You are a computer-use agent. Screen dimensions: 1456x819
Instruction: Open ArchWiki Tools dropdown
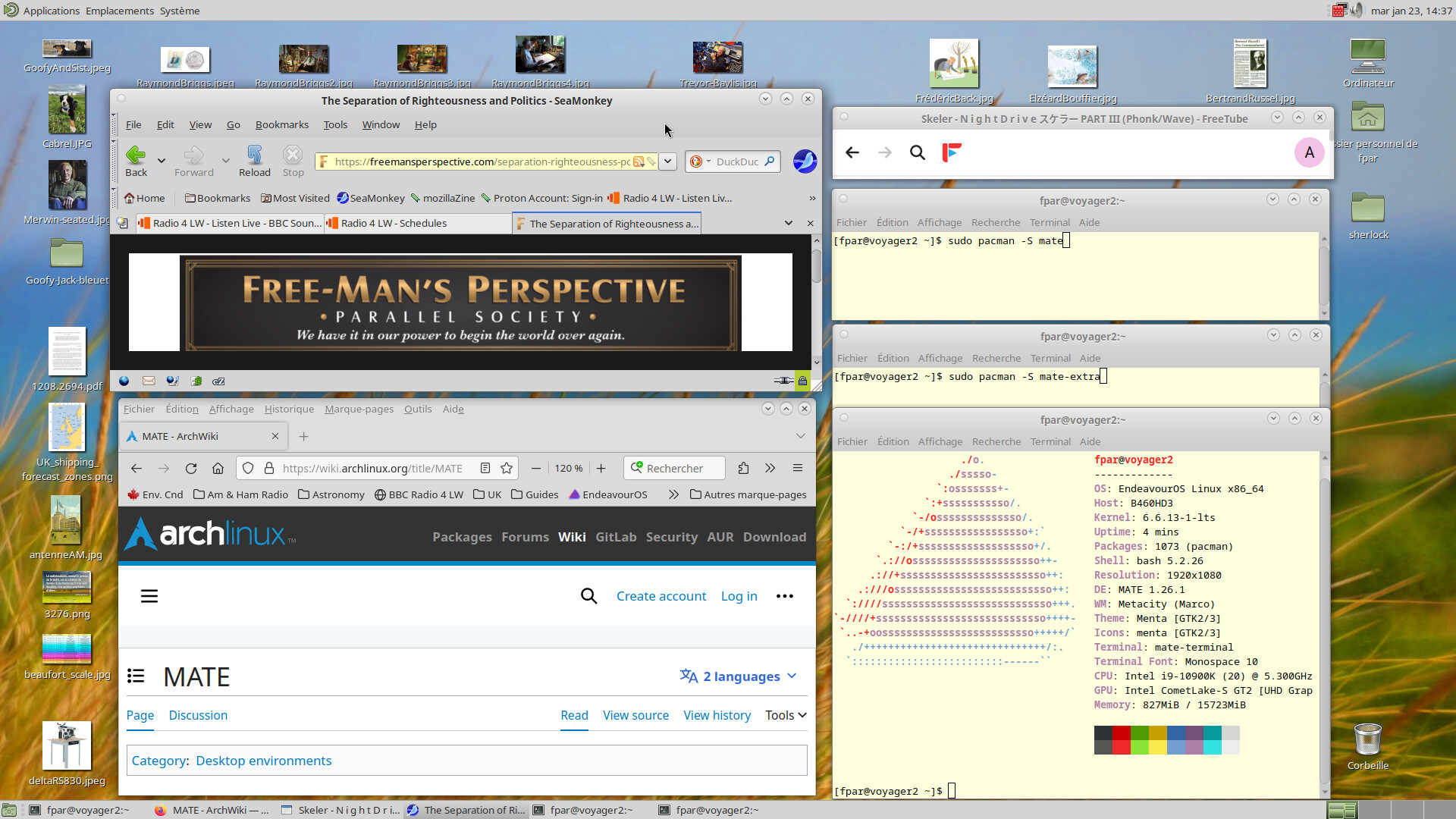[786, 715]
